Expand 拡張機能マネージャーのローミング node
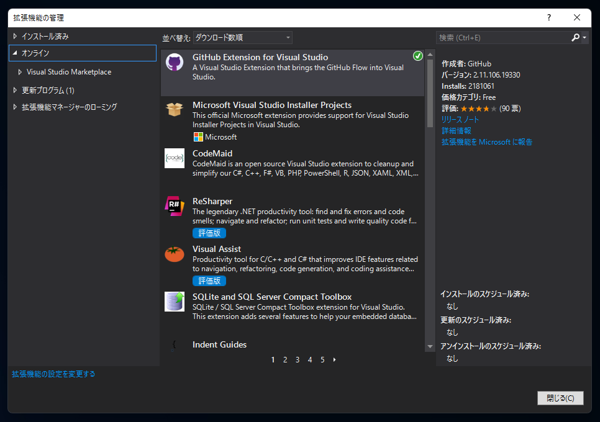 coord(15,107)
